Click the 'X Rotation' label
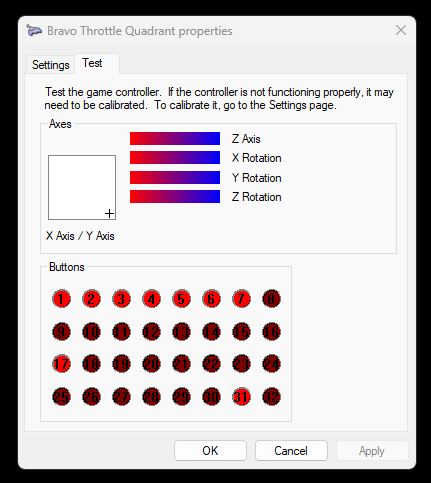 pyautogui.click(x=257, y=158)
